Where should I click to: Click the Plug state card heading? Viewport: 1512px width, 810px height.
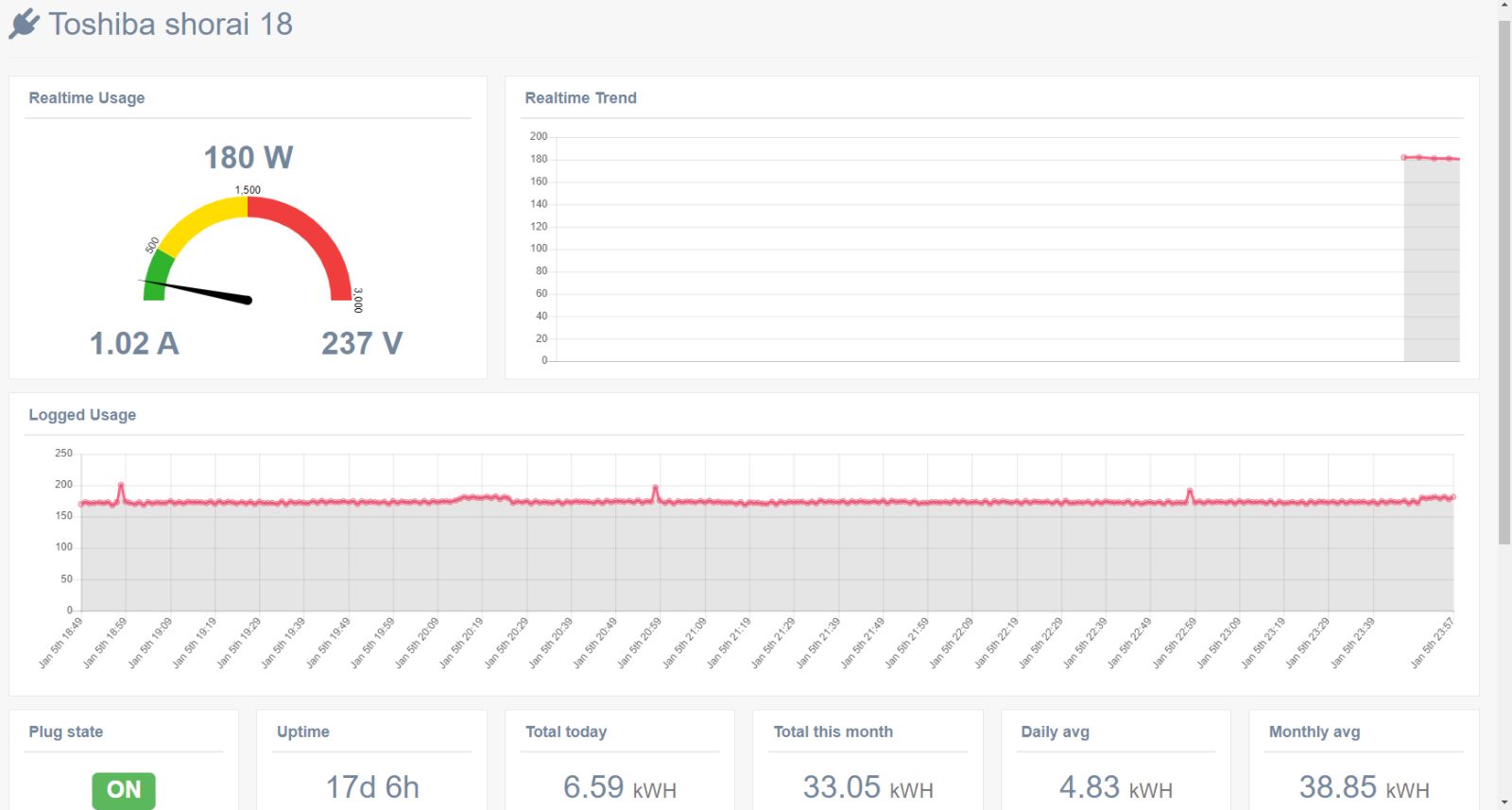coord(66,732)
